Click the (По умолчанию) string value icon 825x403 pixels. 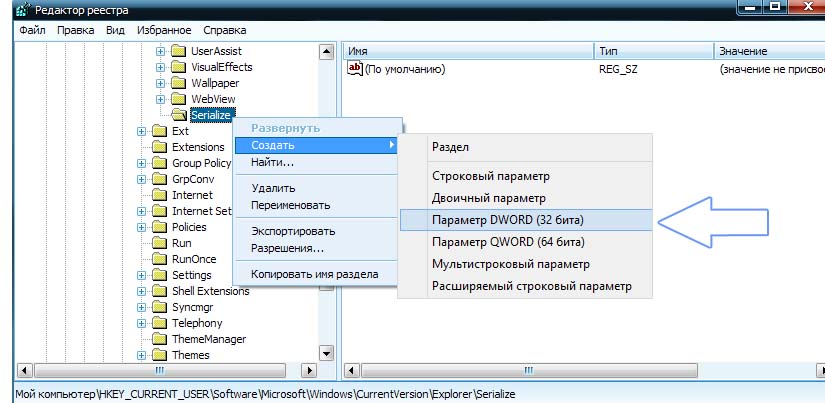pyautogui.click(x=354, y=69)
